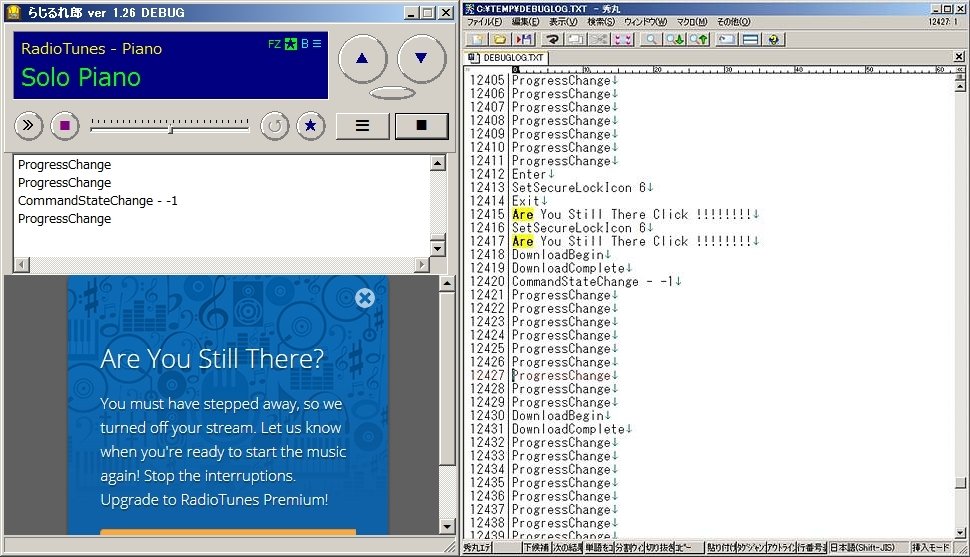Select CommandStateChange - -1 in player log list
Screen dimensions: 970x557
pyautogui.click(x=98, y=201)
